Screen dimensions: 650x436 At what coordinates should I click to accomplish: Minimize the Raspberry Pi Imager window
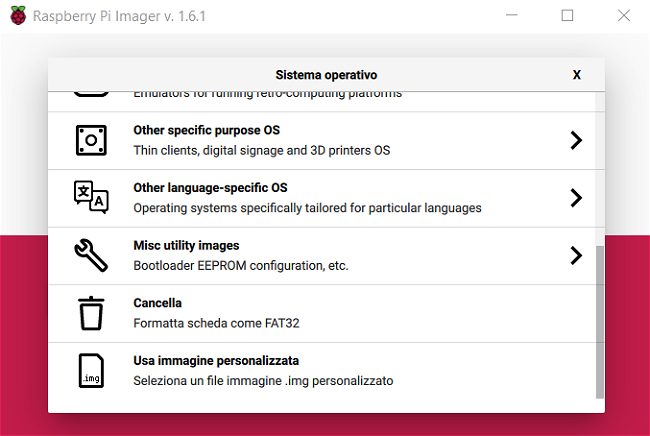coord(513,16)
